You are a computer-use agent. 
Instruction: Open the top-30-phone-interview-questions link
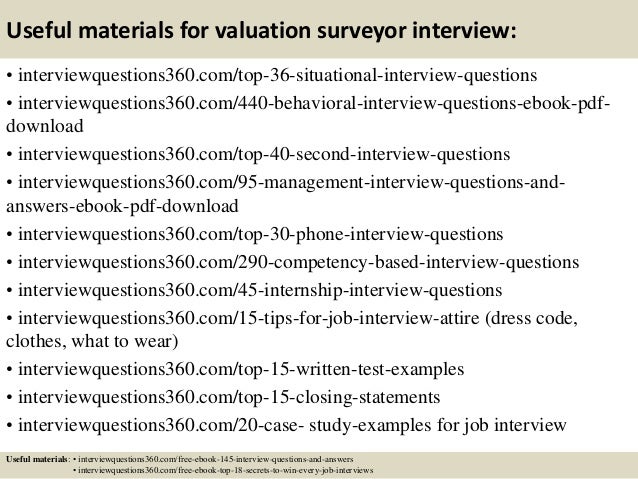260,235
